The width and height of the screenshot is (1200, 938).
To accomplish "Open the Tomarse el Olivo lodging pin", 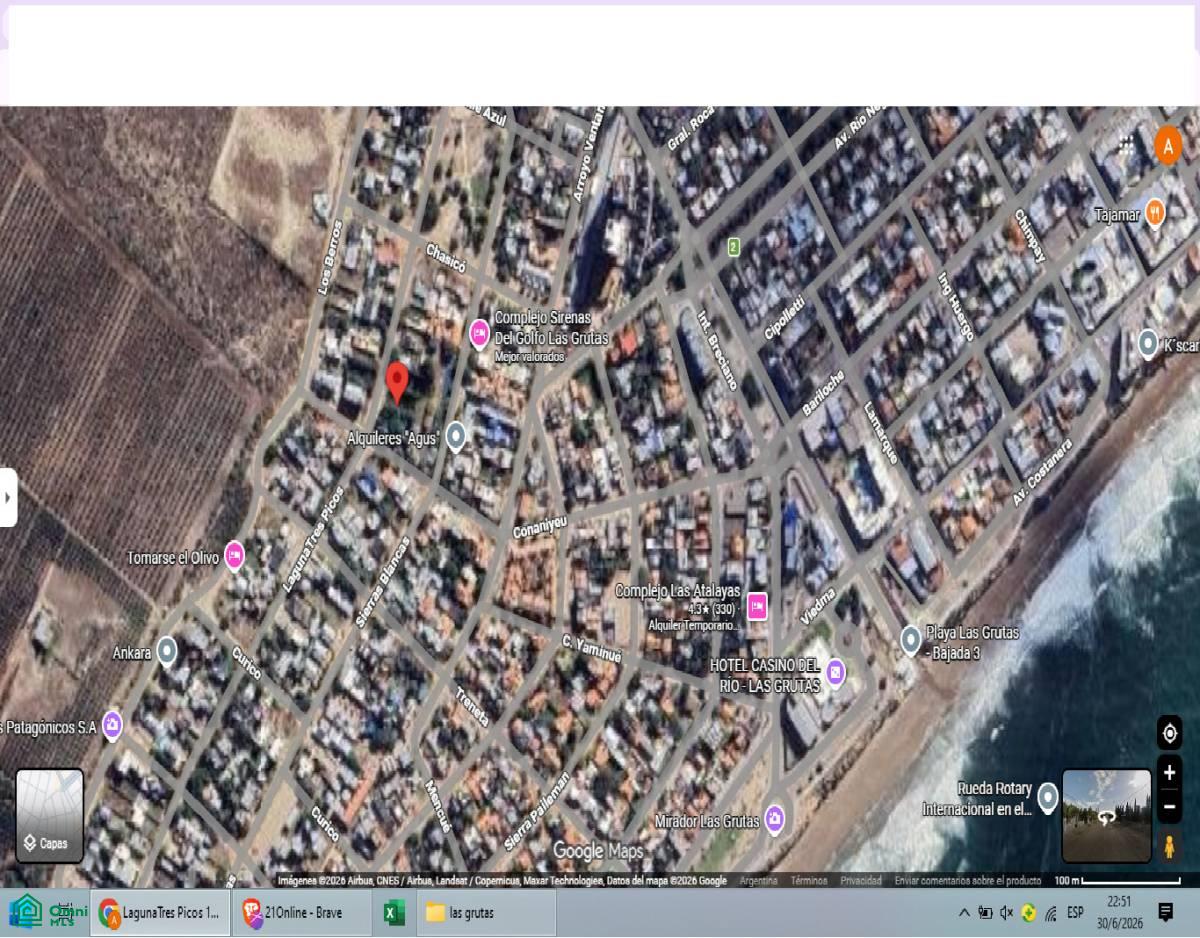I will [x=234, y=555].
